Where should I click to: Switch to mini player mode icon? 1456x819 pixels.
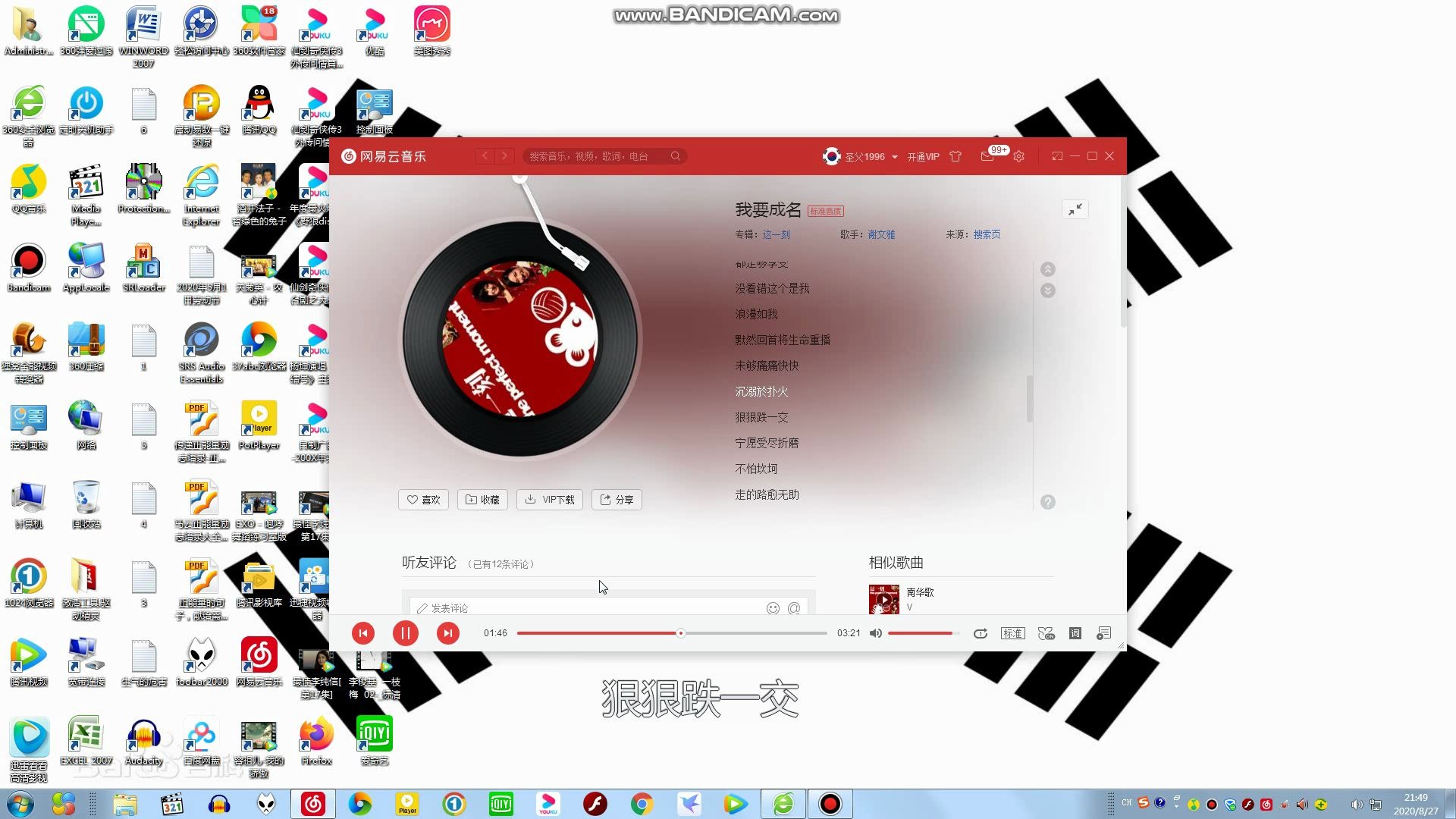(1057, 156)
